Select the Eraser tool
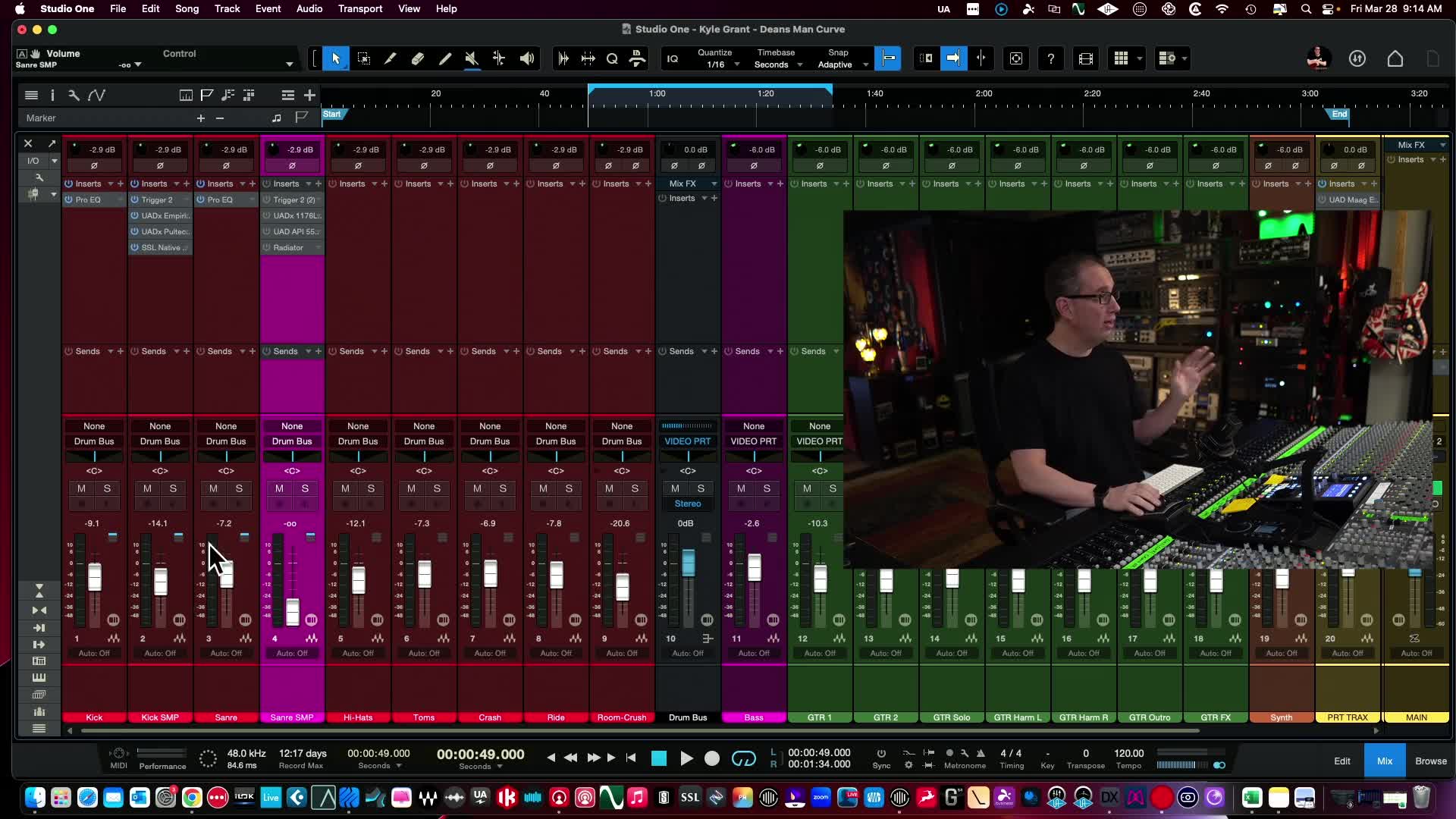 click(418, 58)
